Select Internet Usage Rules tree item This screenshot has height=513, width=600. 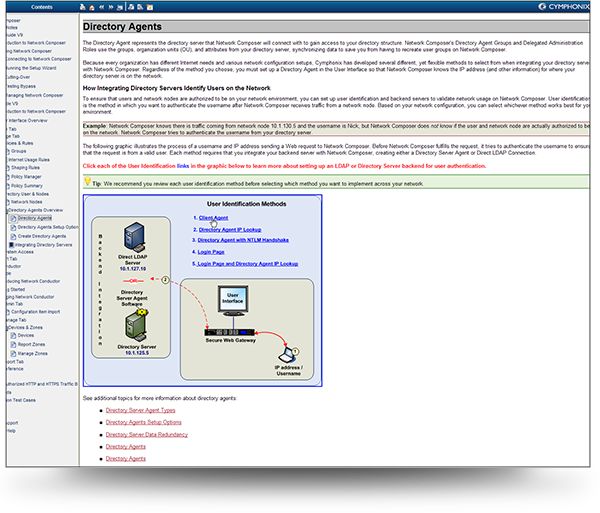pos(29,160)
